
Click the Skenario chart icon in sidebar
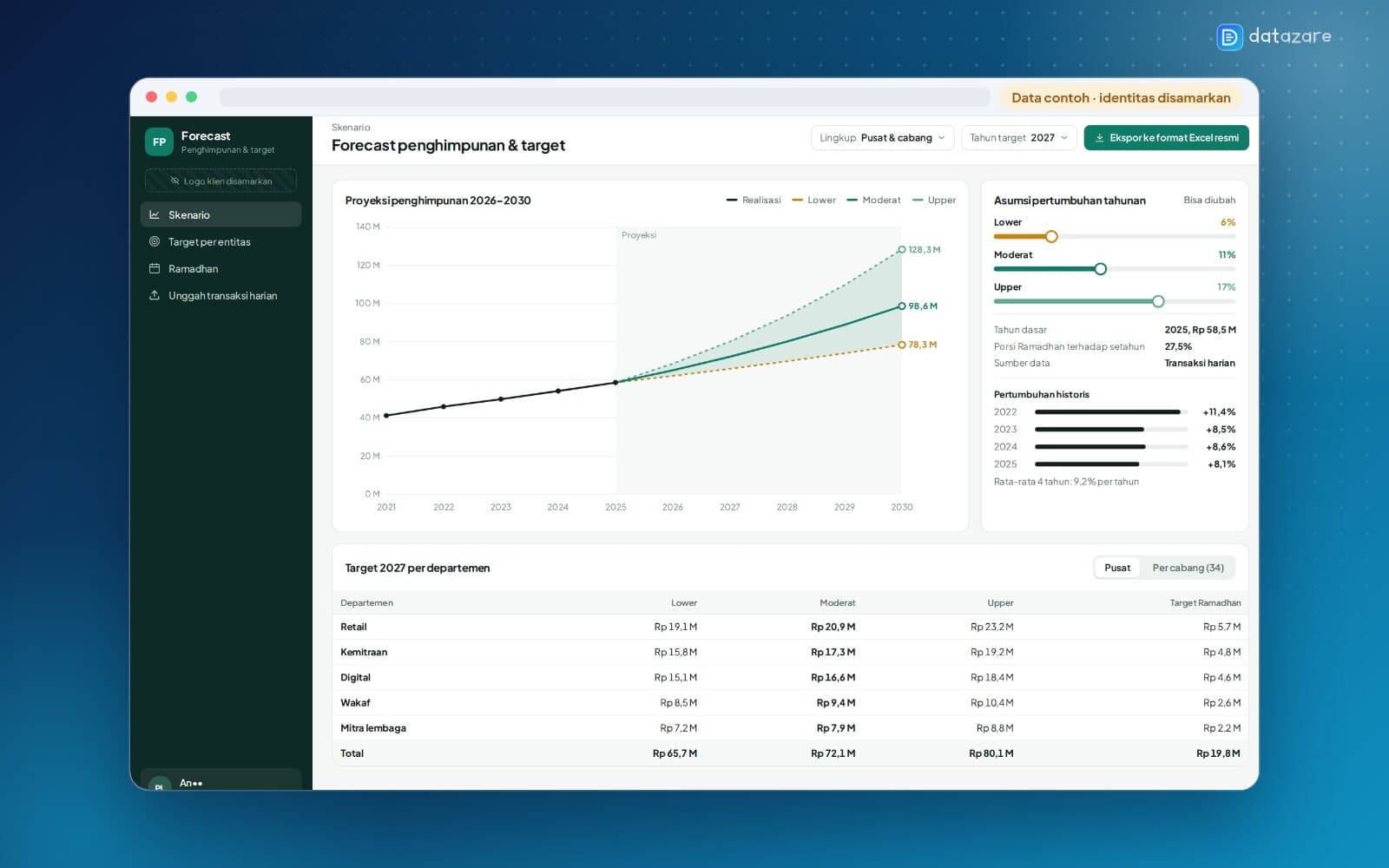click(155, 214)
